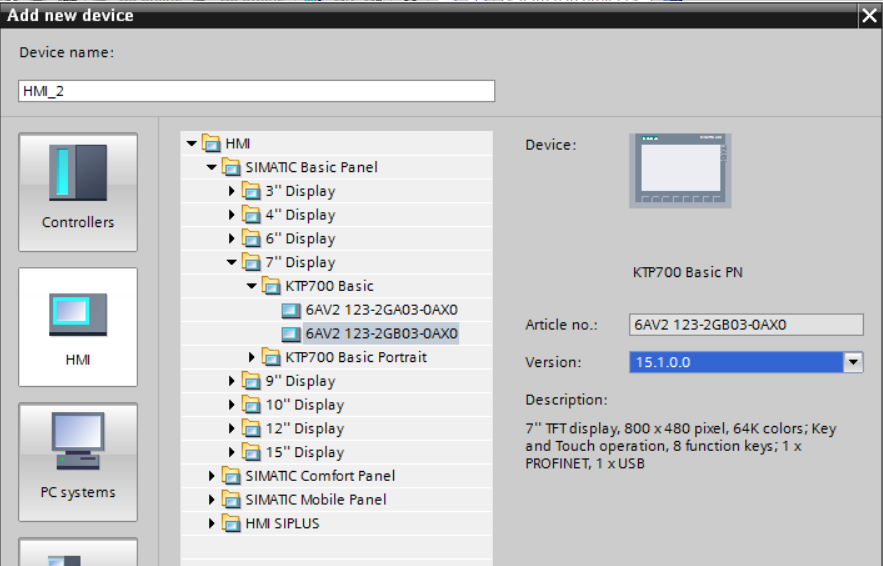The width and height of the screenshot is (883, 566).
Task: Expand the KTP700 Basic Portrait folder
Action: (x=252, y=357)
